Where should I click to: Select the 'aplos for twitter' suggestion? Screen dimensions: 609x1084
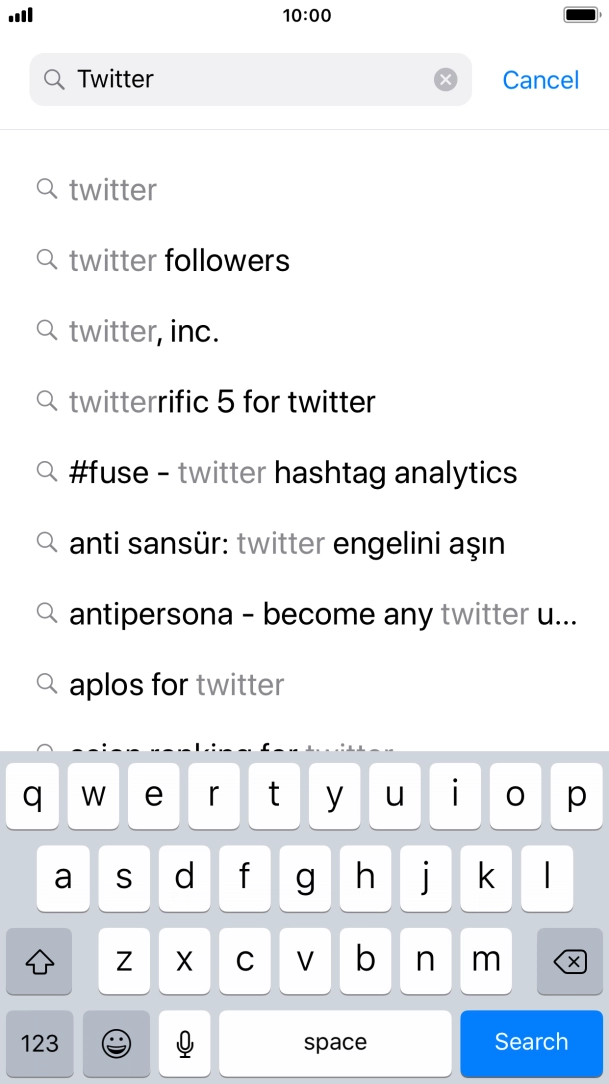point(176,684)
